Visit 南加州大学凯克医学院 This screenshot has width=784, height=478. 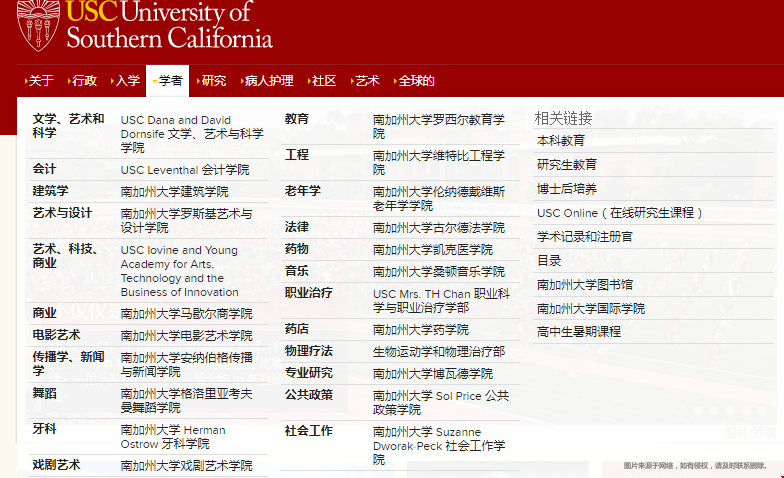pyautogui.click(x=433, y=250)
